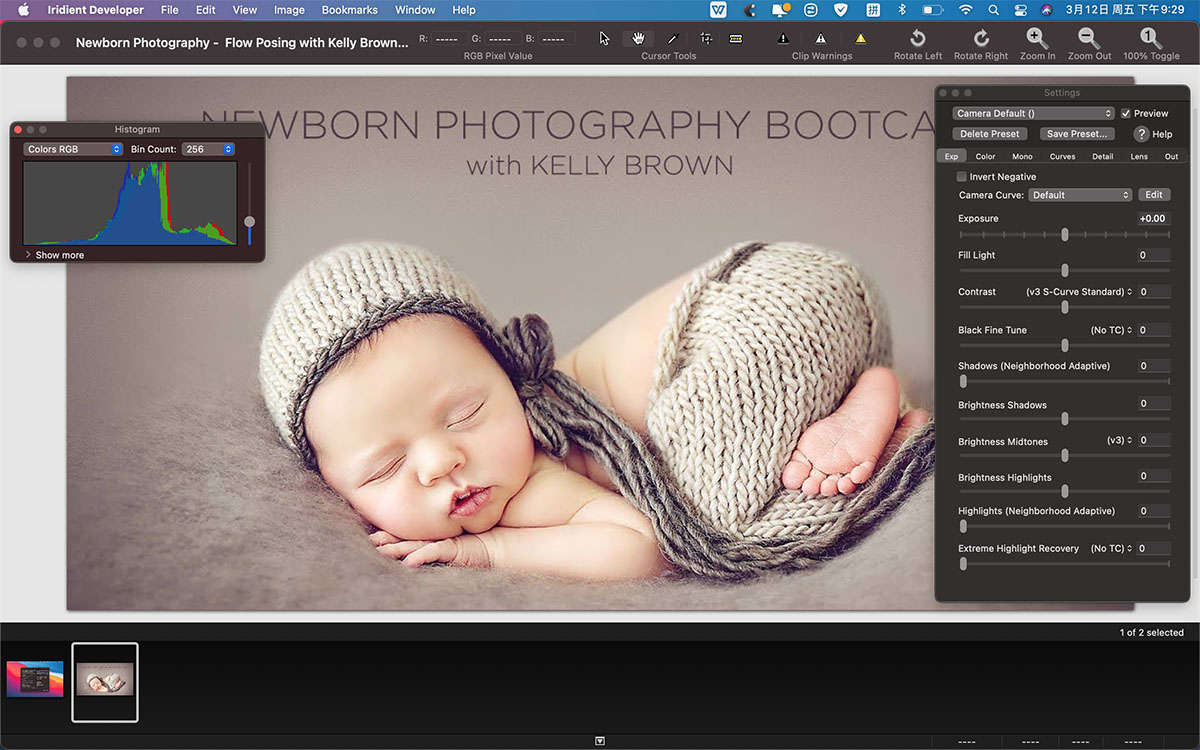Select the eyedropper cursor tool
Image resolution: width=1200 pixels, height=750 pixels.
pyautogui.click(x=672, y=38)
